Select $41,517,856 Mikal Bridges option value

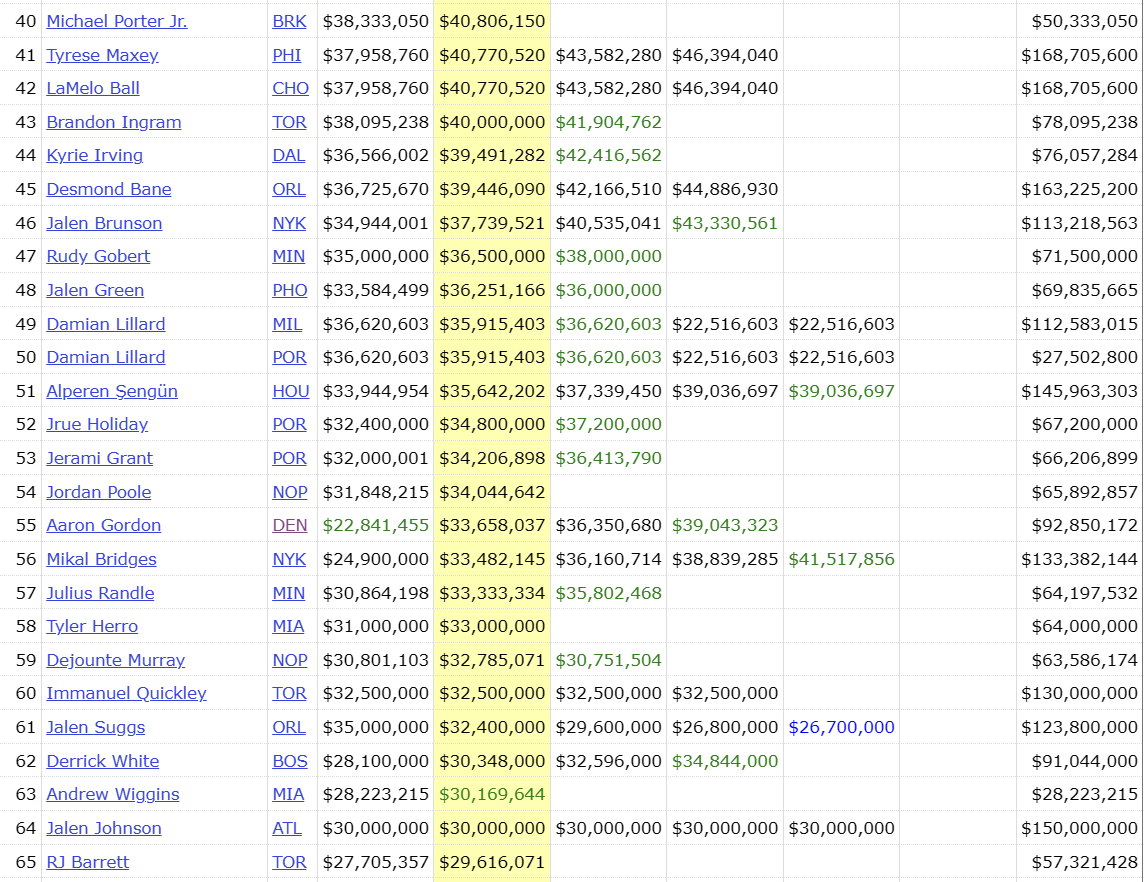tap(841, 559)
